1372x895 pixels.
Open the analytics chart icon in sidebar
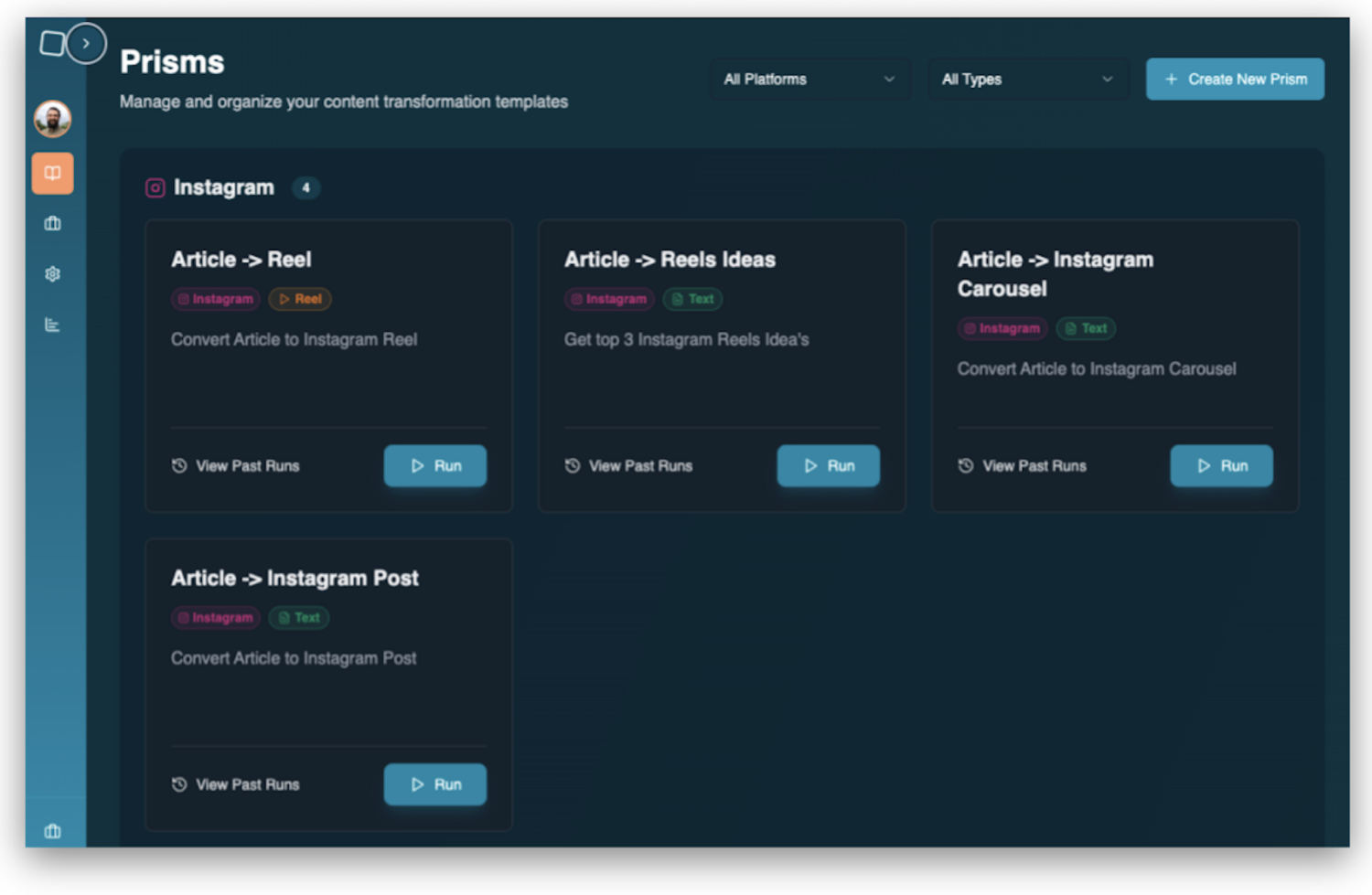(52, 325)
